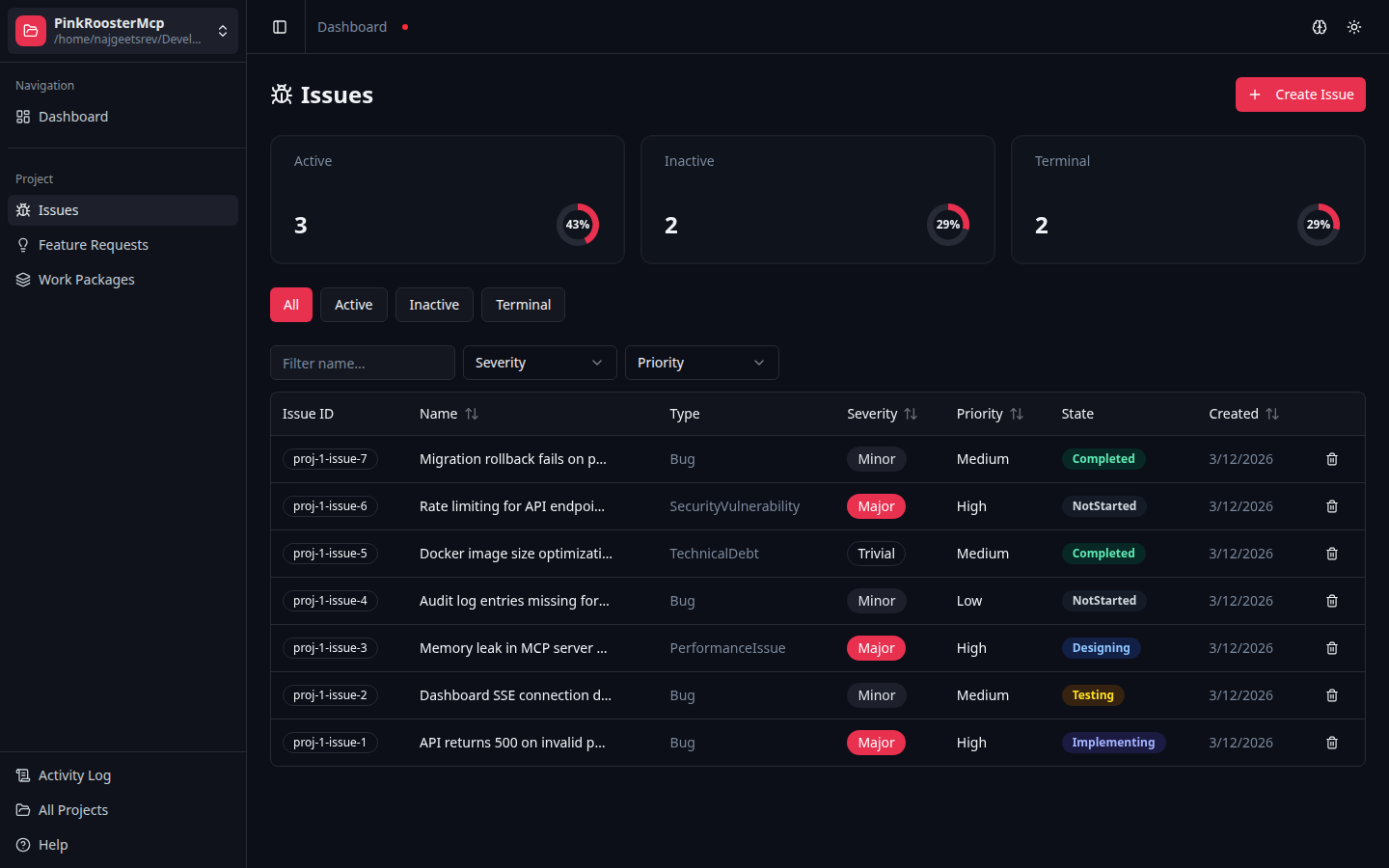Expand the PinkRoosterMcp project switcher chevrons
This screenshot has width=1389, height=868.
coord(223,31)
